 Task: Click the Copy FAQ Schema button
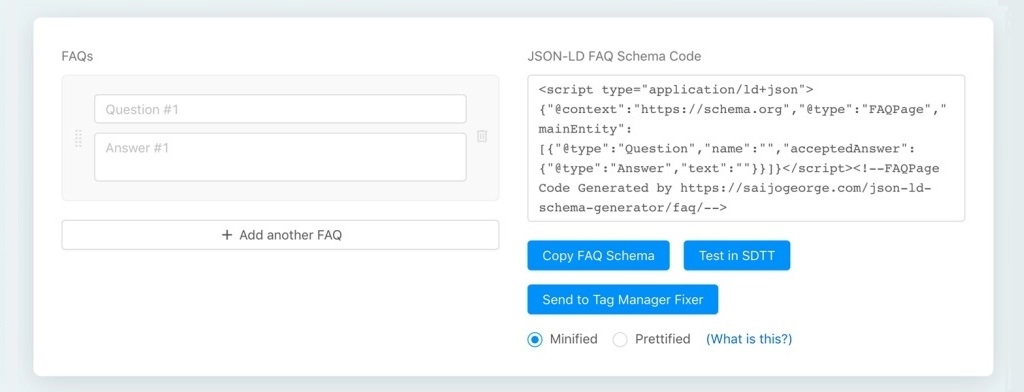[598, 255]
